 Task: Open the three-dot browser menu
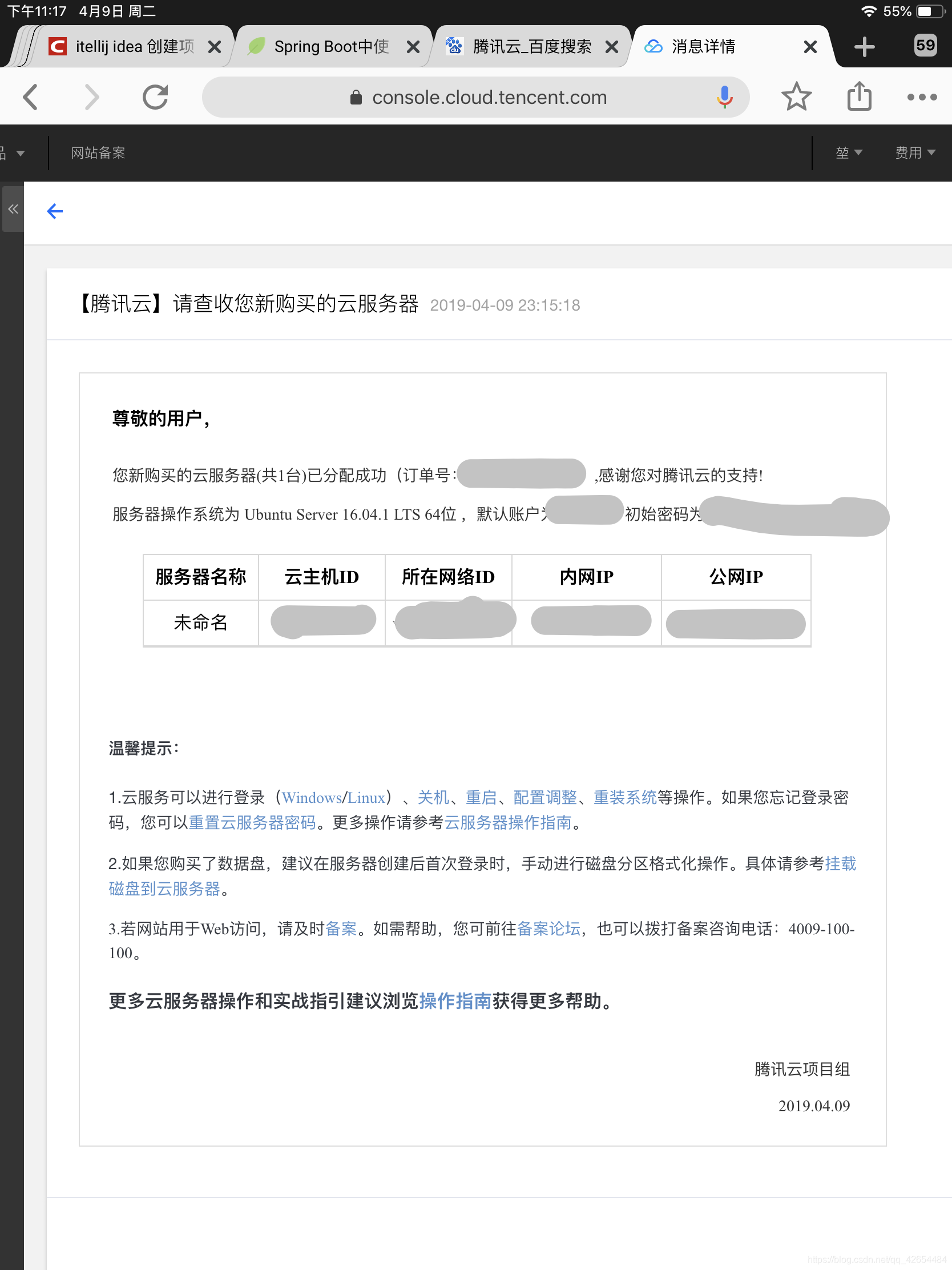coord(922,97)
